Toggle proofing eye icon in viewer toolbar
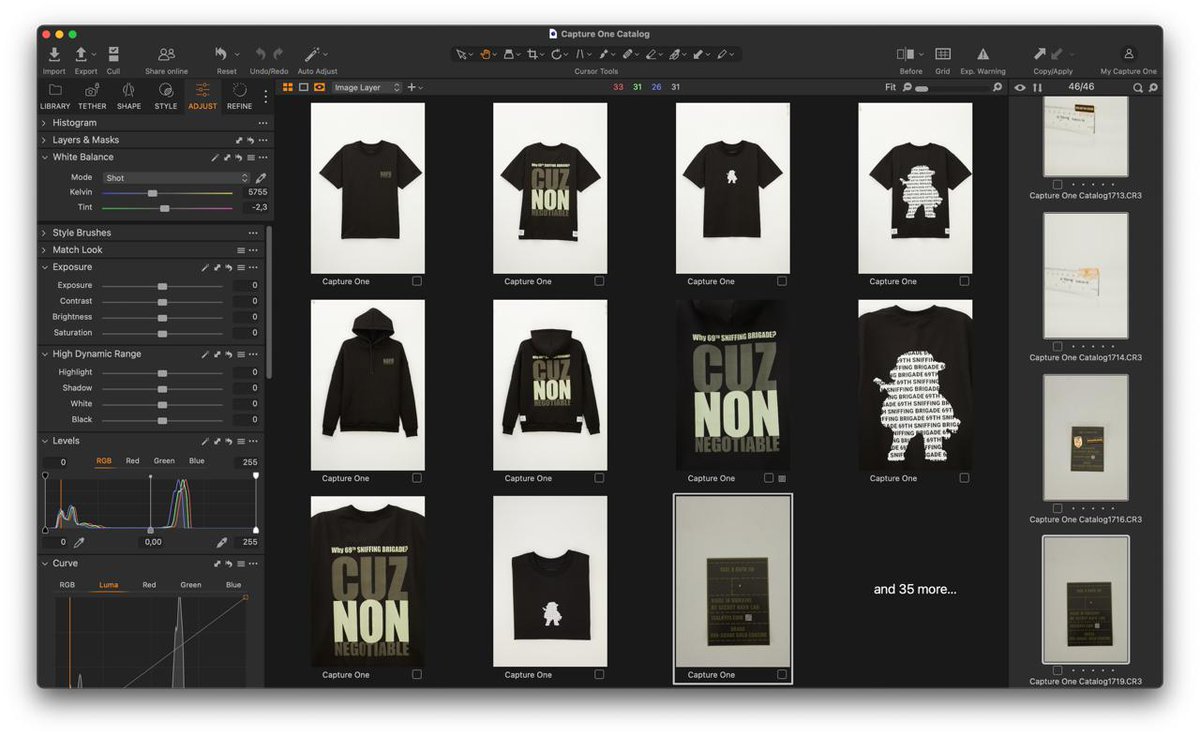Screen dimensions: 1200x737 320,87
